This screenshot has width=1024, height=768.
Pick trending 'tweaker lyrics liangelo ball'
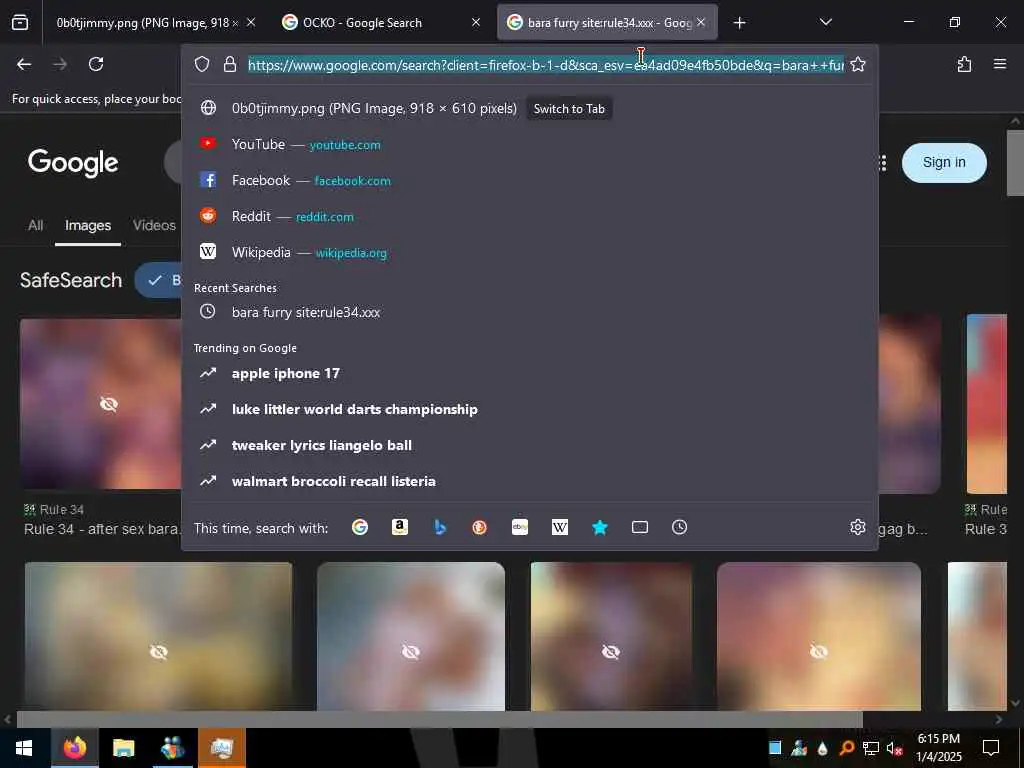529,445
